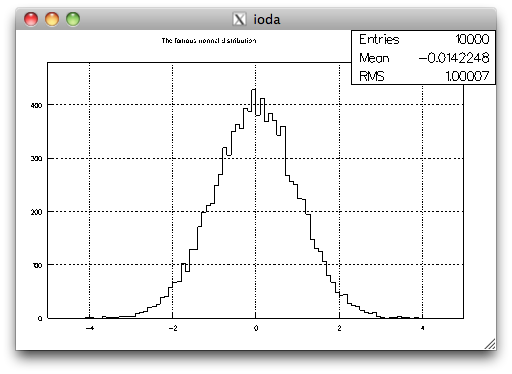Click the green zoom window button
512x374 pixels.
pyautogui.click(x=73, y=19)
